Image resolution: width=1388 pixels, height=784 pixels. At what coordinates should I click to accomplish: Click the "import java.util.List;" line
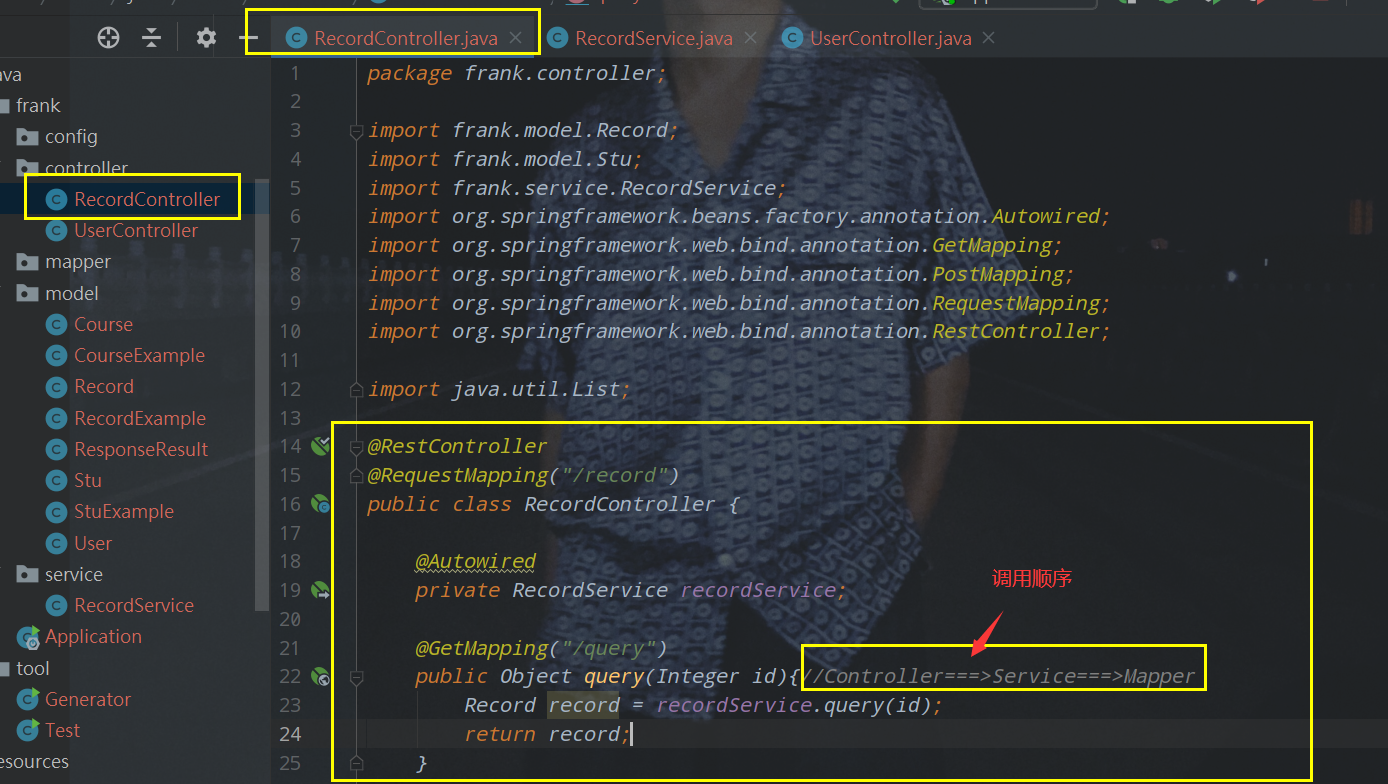click(499, 389)
